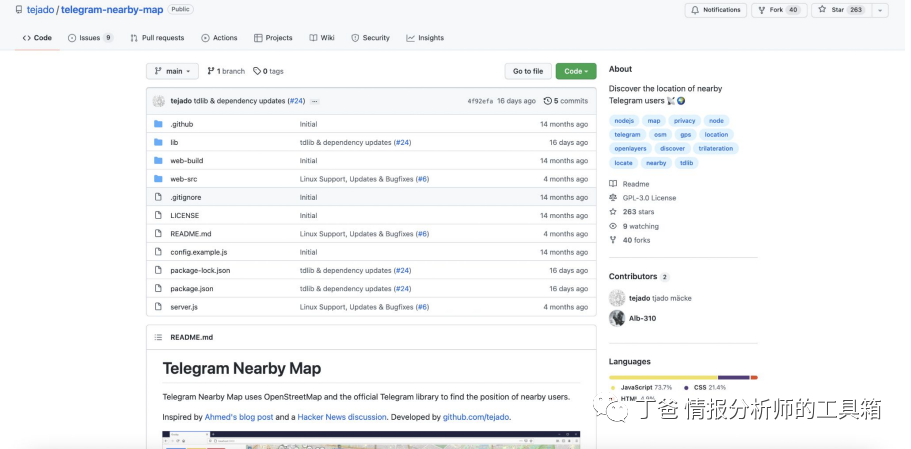Open Ahmed's blog post link
Screen dimensions: 911x449
(x=239, y=417)
